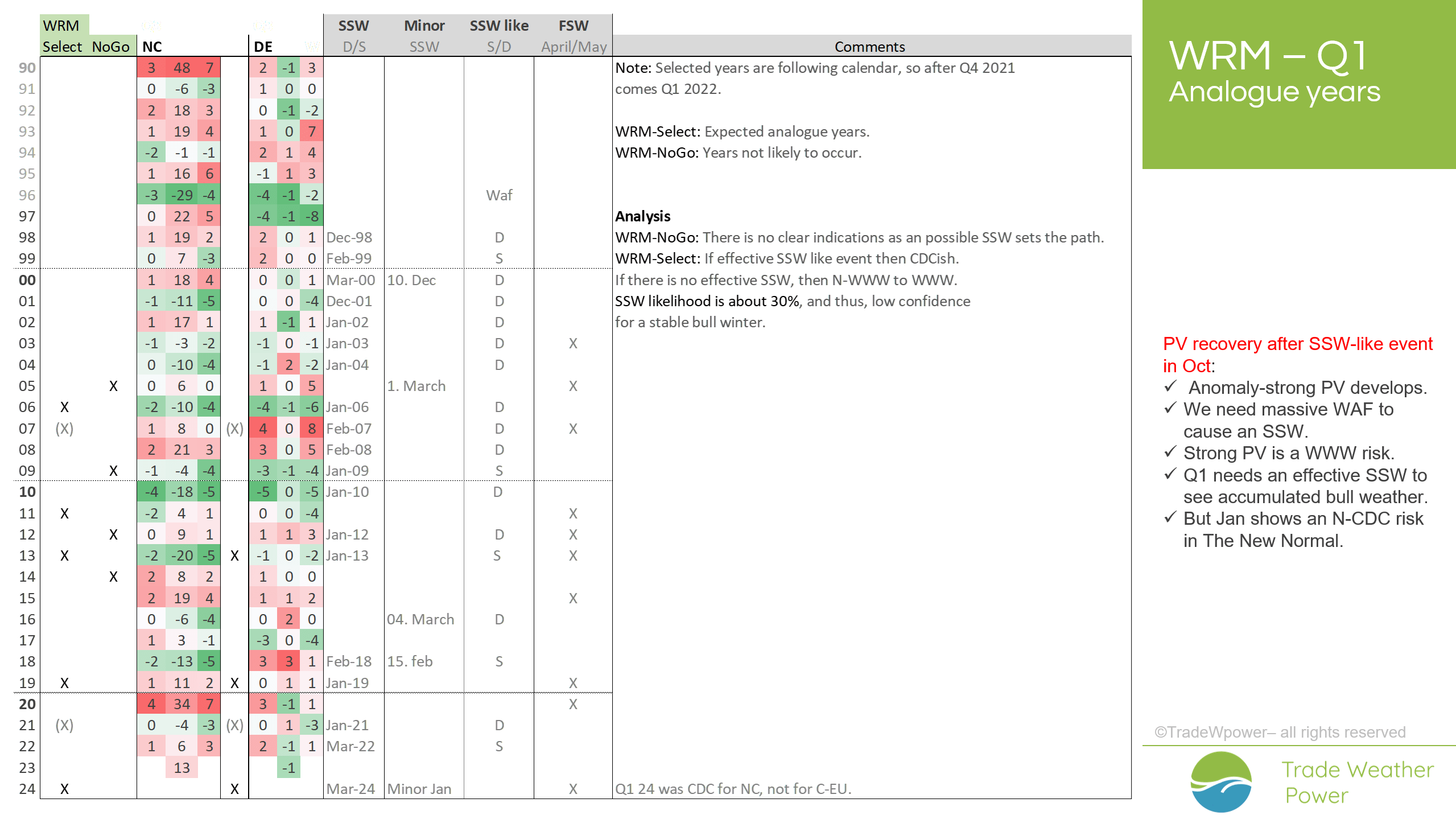
Task: Select the 'FSW April/May' column header
Action: [573, 35]
